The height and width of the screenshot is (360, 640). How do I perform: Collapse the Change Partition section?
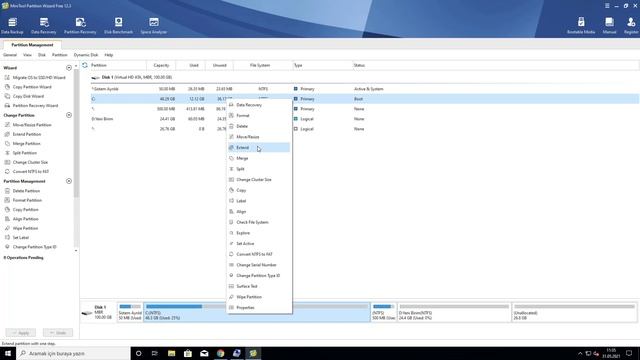69,116
